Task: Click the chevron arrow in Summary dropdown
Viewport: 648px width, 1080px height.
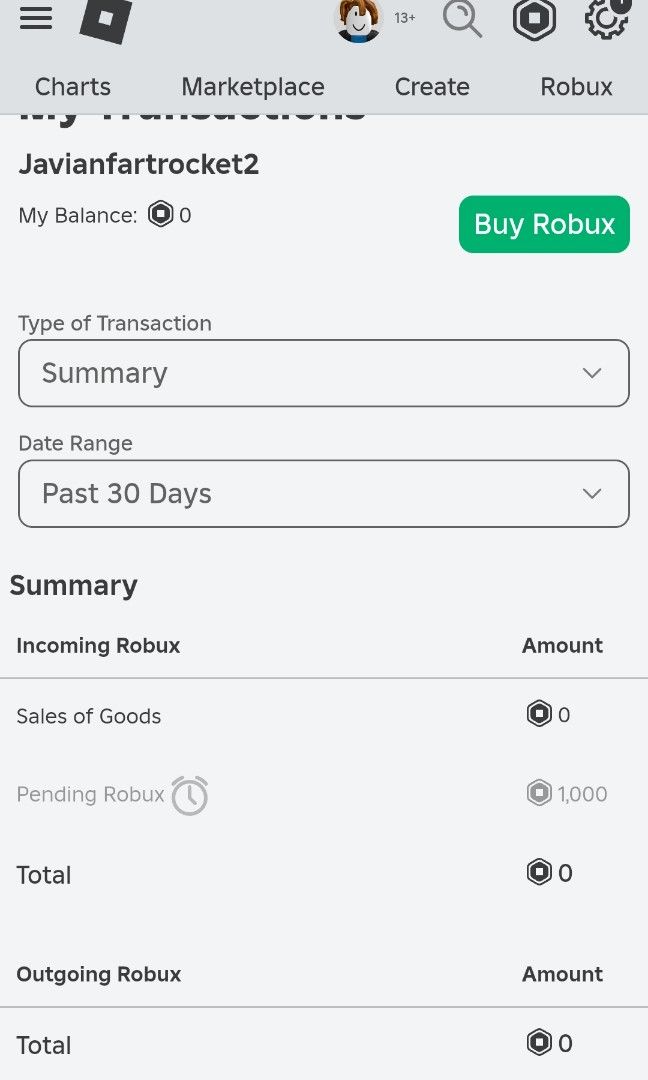Action: click(x=592, y=373)
